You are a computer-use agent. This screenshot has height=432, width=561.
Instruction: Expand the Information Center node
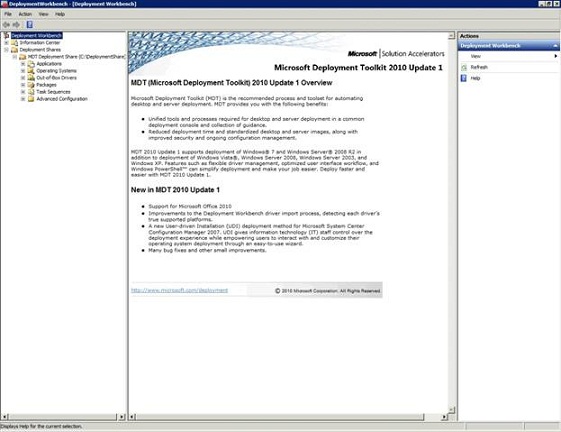pyautogui.click(x=6, y=43)
